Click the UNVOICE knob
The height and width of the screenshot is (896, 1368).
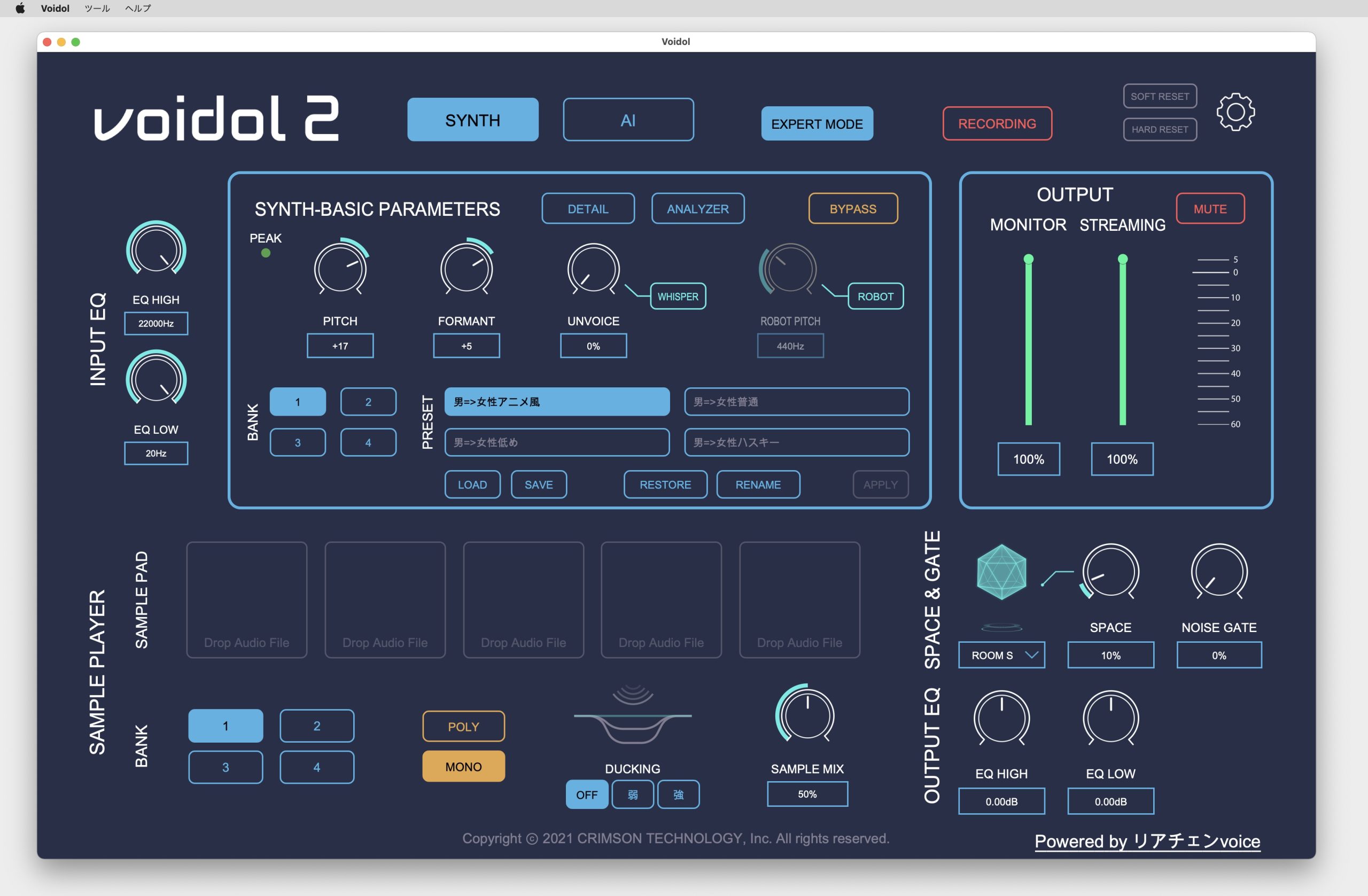pos(593,268)
